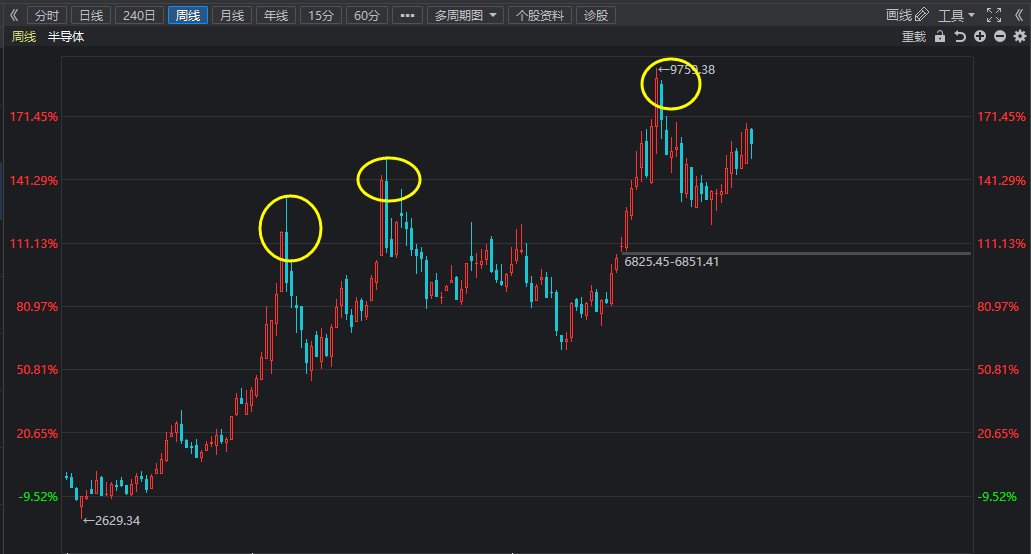Screen dimensions: 1031x554
Task: Expand the 工具 tools dropdown
Action: pos(956,15)
